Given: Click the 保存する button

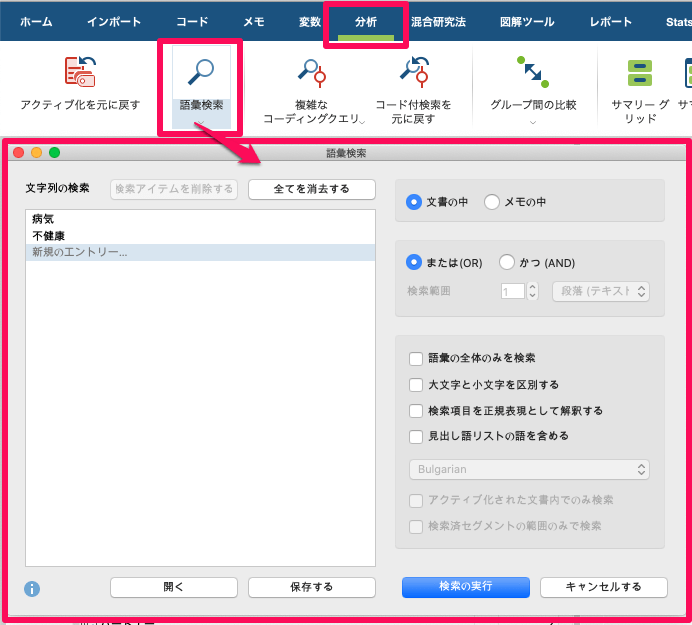Looking at the screenshot, I should point(312,587).
